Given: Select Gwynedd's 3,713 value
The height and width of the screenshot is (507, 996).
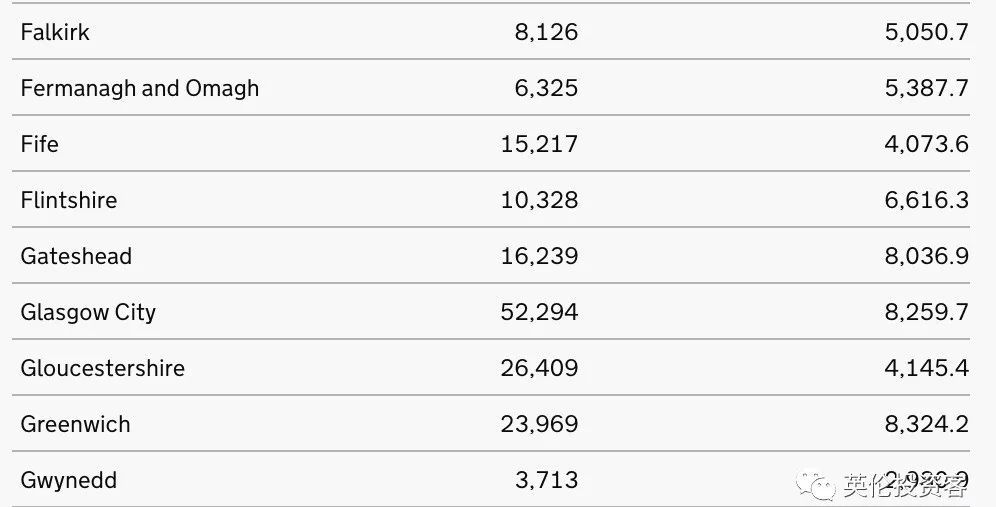Looking at the screenshot, I should 546,480.
